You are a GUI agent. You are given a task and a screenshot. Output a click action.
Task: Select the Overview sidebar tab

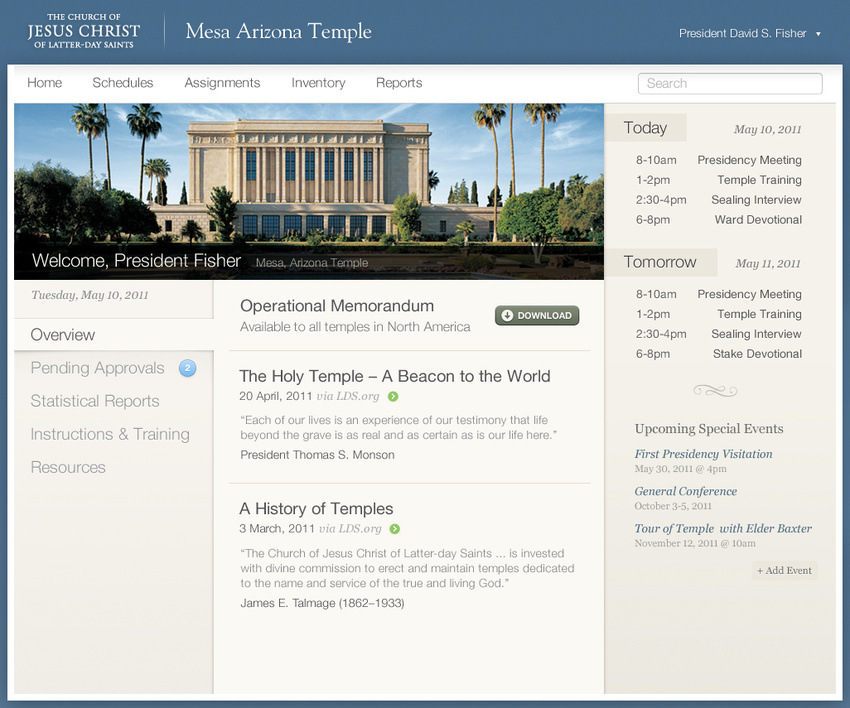point(114,335)
